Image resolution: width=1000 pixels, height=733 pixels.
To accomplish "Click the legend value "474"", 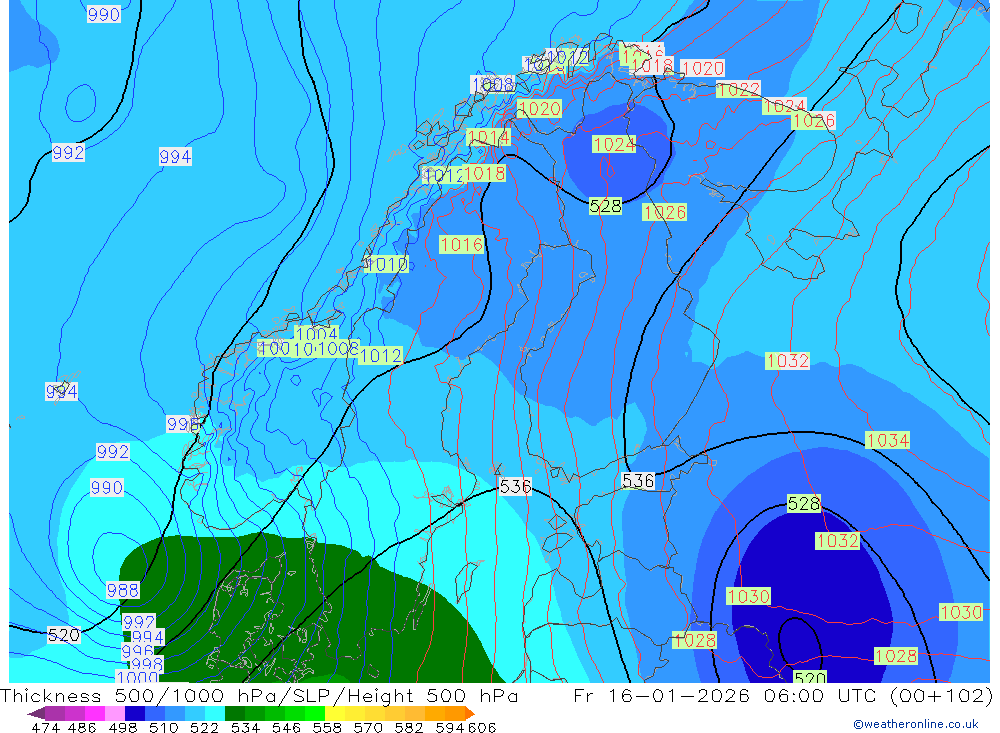I will click(x=45, y=727).
